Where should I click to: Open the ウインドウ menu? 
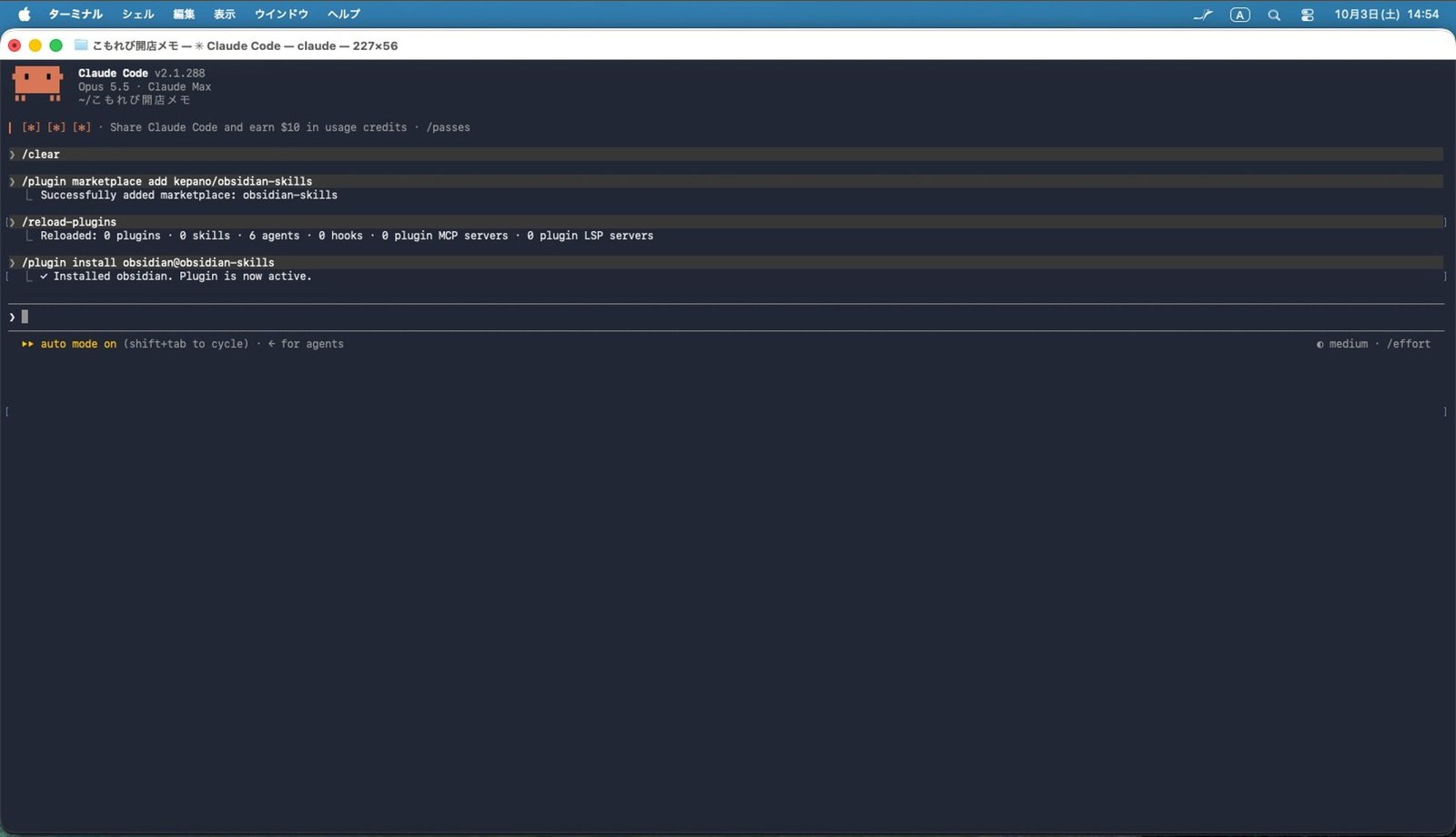281,15
